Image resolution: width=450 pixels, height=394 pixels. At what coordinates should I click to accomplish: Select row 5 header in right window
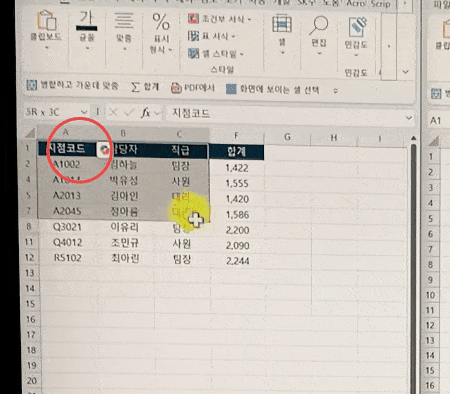pyautogui.click(x=431, y=219)
